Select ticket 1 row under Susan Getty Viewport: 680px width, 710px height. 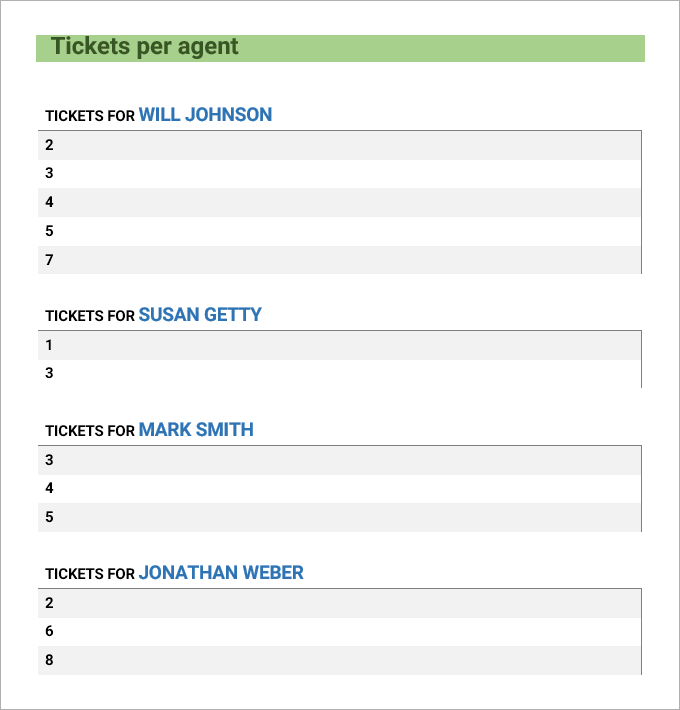click(339, 345)
